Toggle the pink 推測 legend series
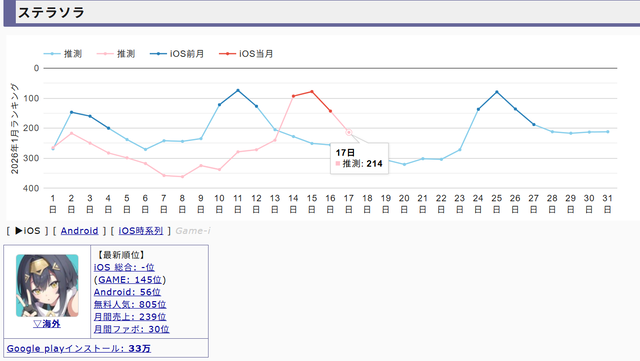 tap(116, 54)
